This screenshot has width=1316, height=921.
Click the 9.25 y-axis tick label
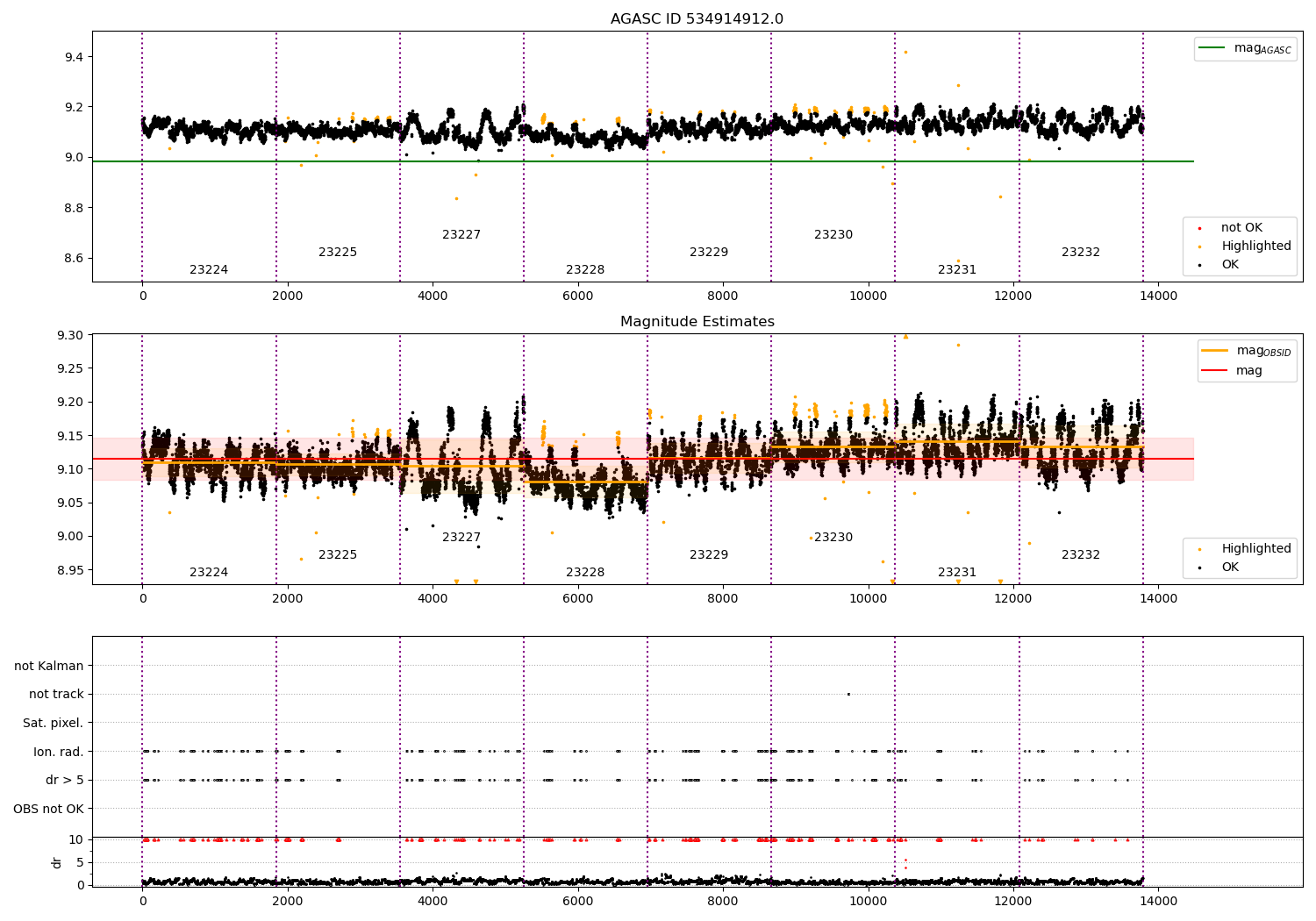[70, 369]
